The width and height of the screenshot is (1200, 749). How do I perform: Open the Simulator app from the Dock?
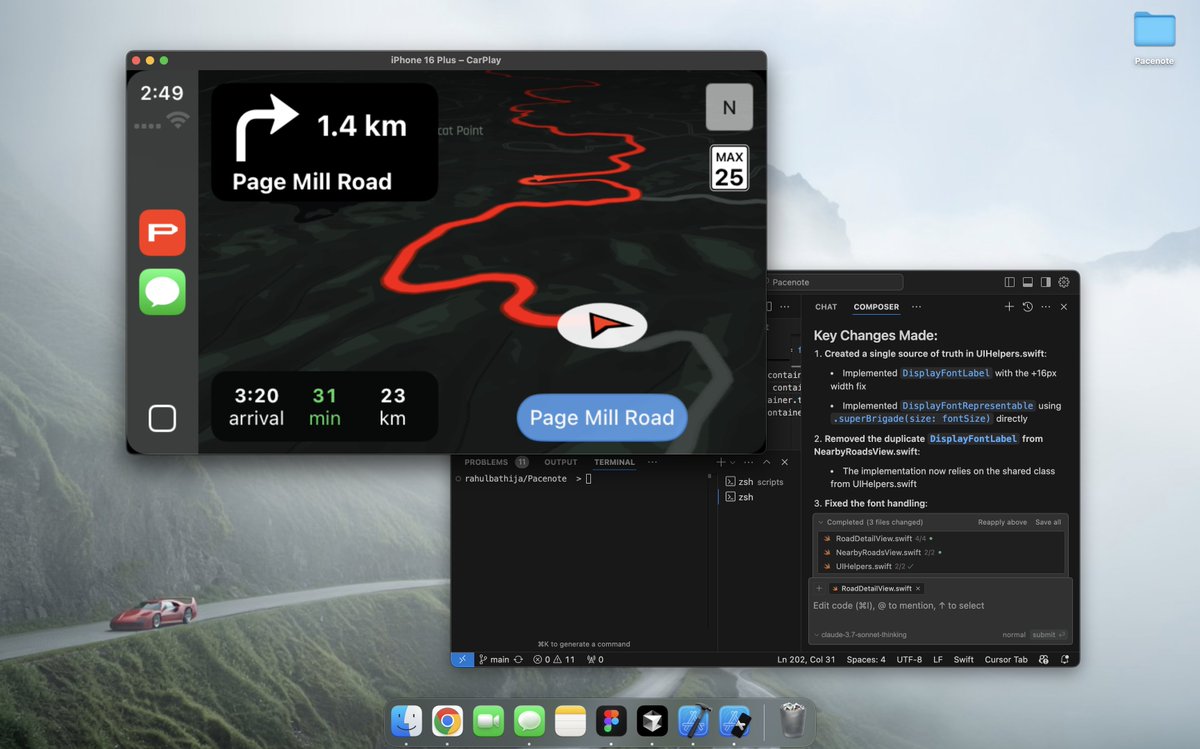tap(735, 721)
